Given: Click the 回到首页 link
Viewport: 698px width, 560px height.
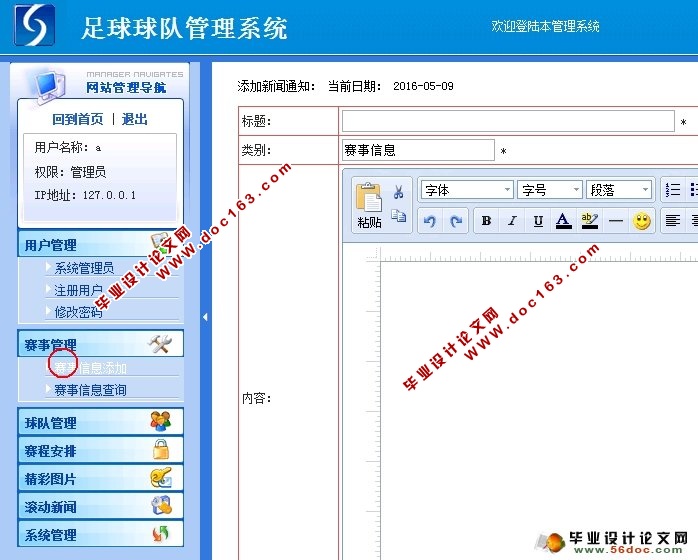Looking at the screenshot, I should click(x=77, y=119).
